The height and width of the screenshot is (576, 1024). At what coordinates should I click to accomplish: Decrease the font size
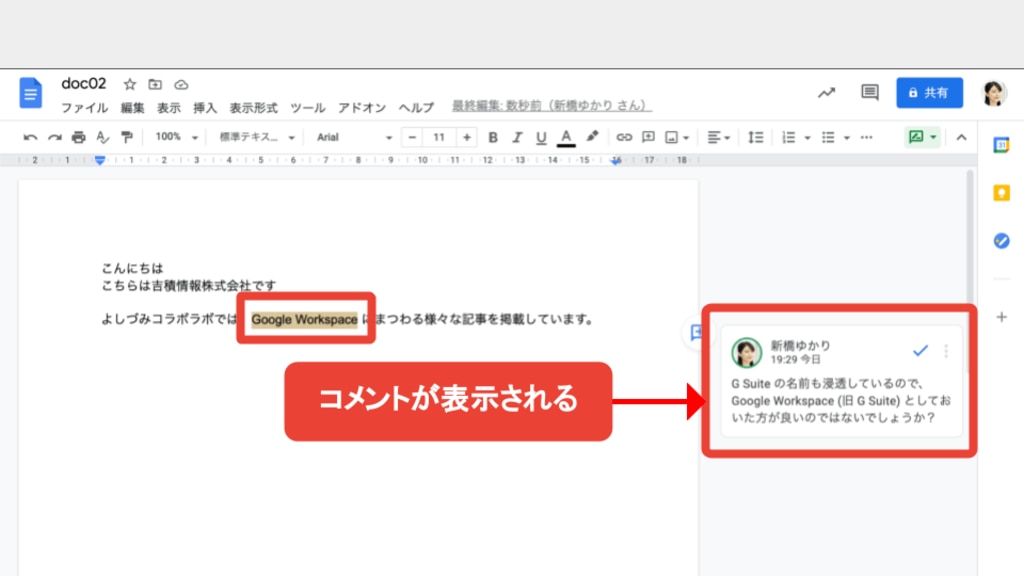[412, 137]
